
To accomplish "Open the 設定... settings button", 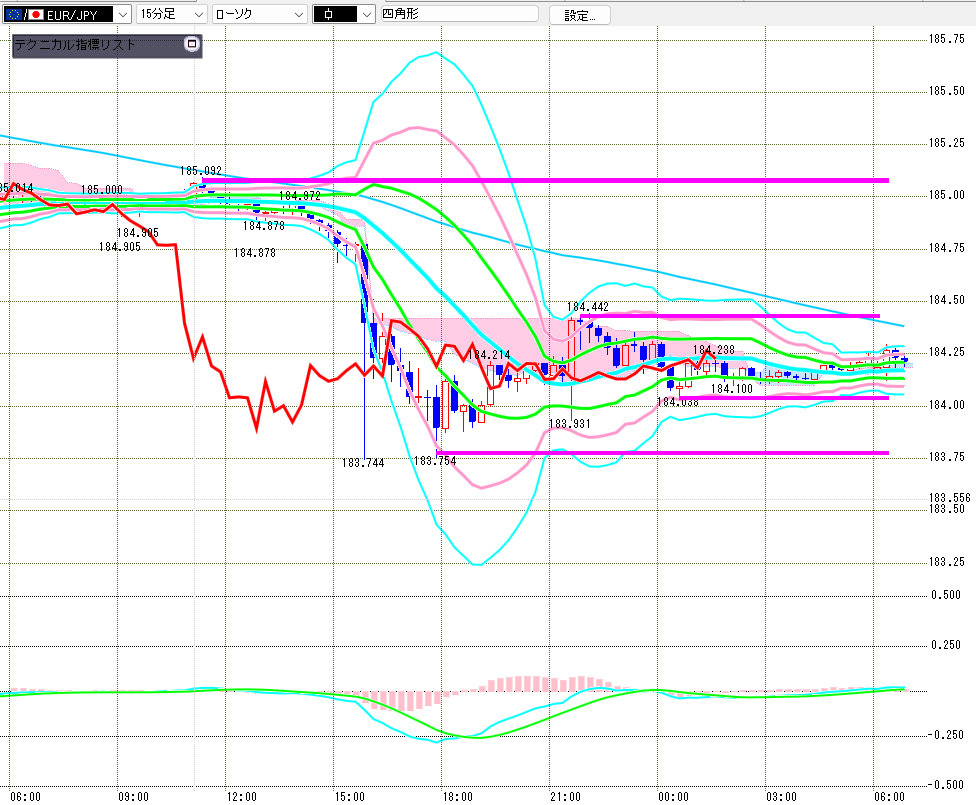I will (580, 16).
